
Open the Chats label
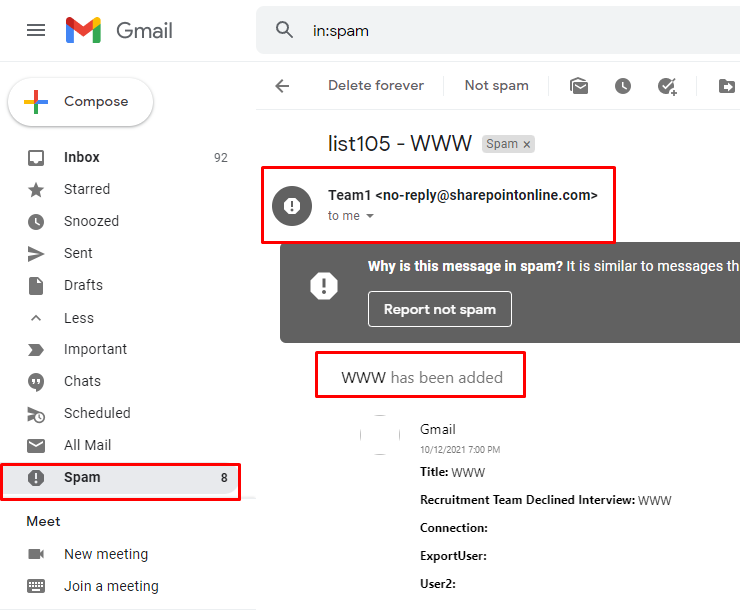point(120,381)
